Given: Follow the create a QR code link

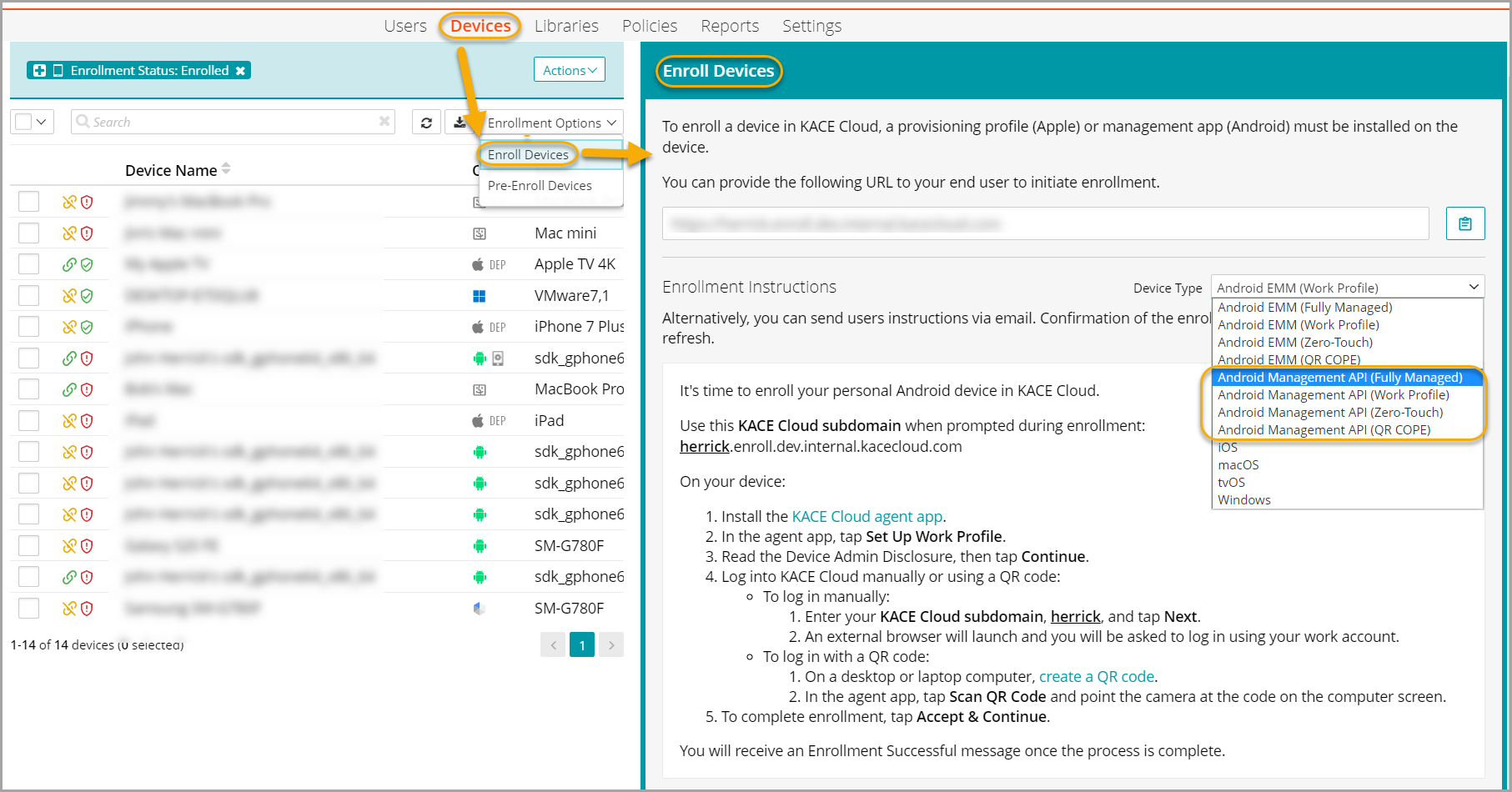Looking at the screenshot, I should 1096,677.
